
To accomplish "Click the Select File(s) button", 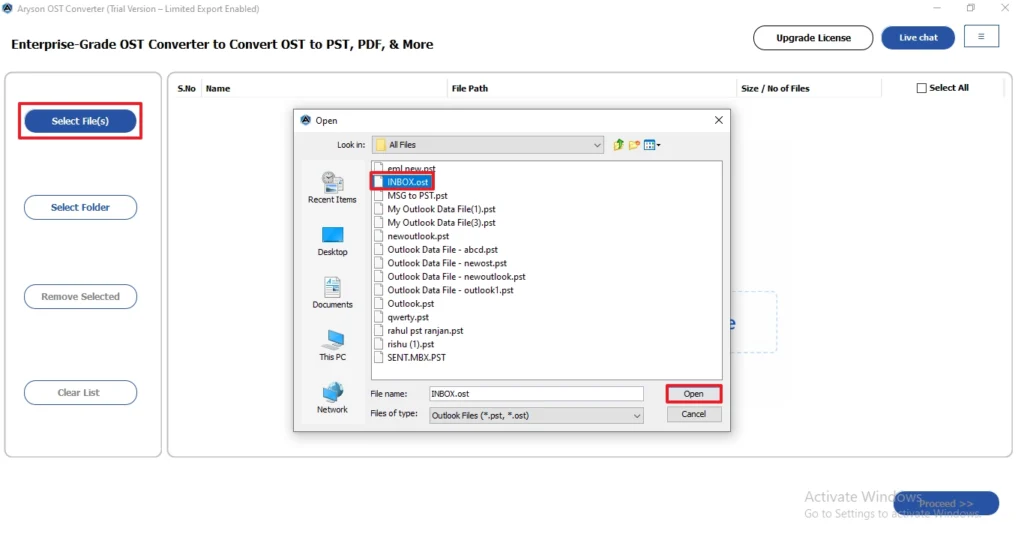I will pos(80,121).
